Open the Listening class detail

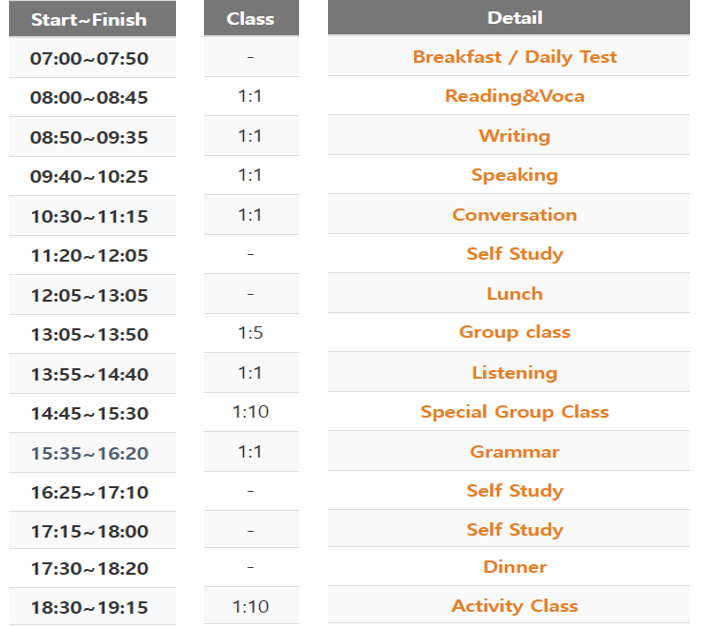pos(514,373)
